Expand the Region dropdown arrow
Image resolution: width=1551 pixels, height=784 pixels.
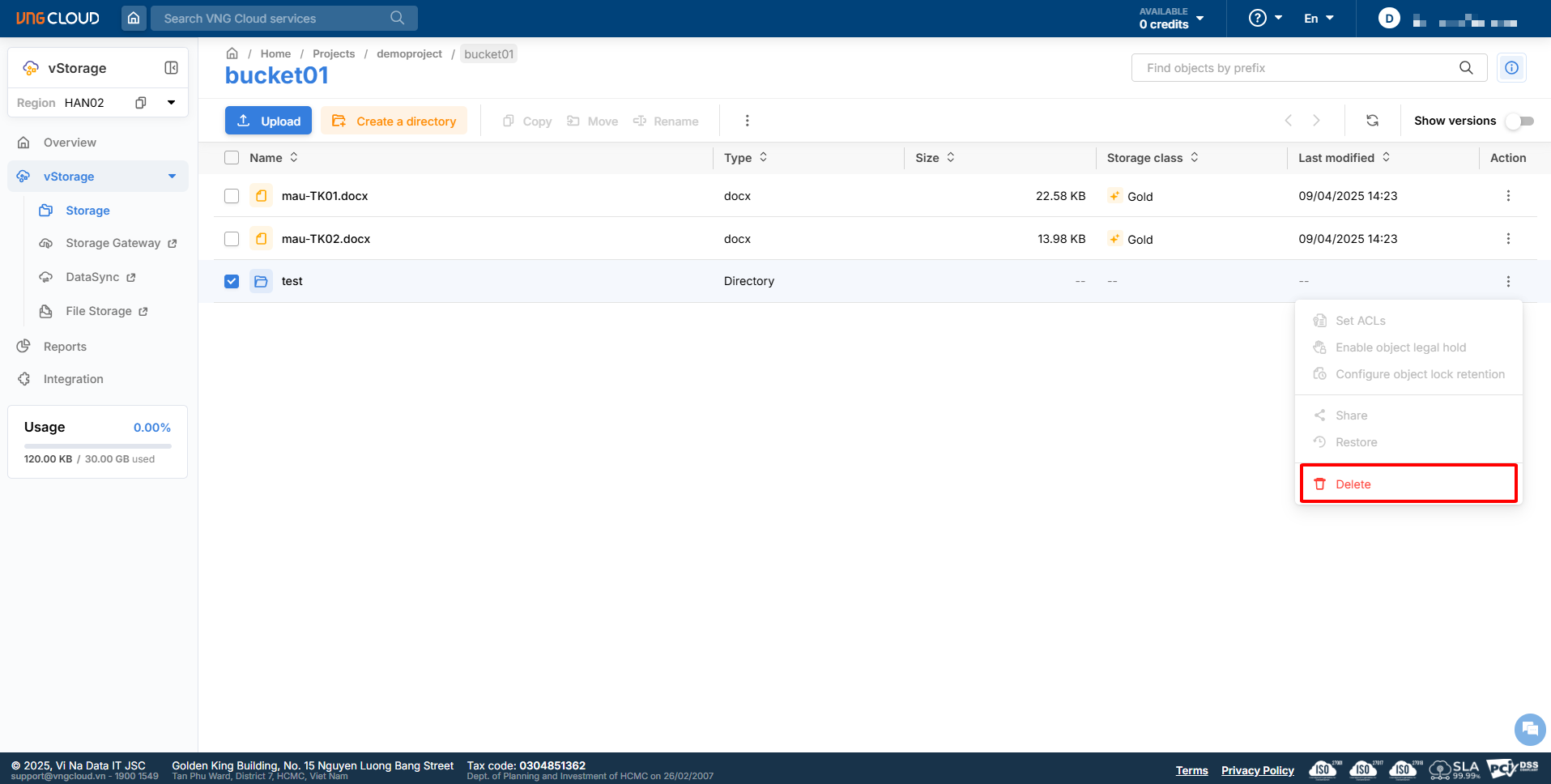pyautogui.click(x=171, y=103)
